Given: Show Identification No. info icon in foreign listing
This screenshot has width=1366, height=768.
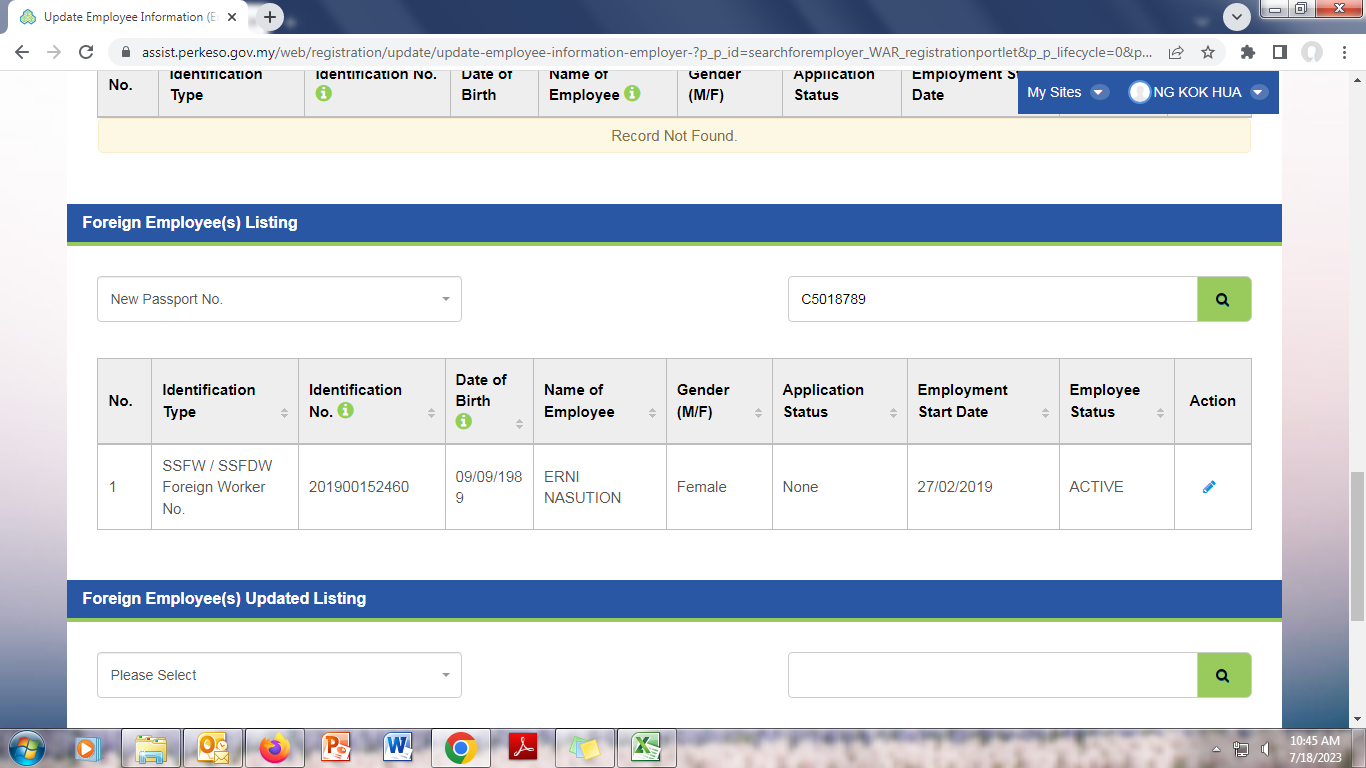Looking at the screenshot, I should tap(346, 410).
